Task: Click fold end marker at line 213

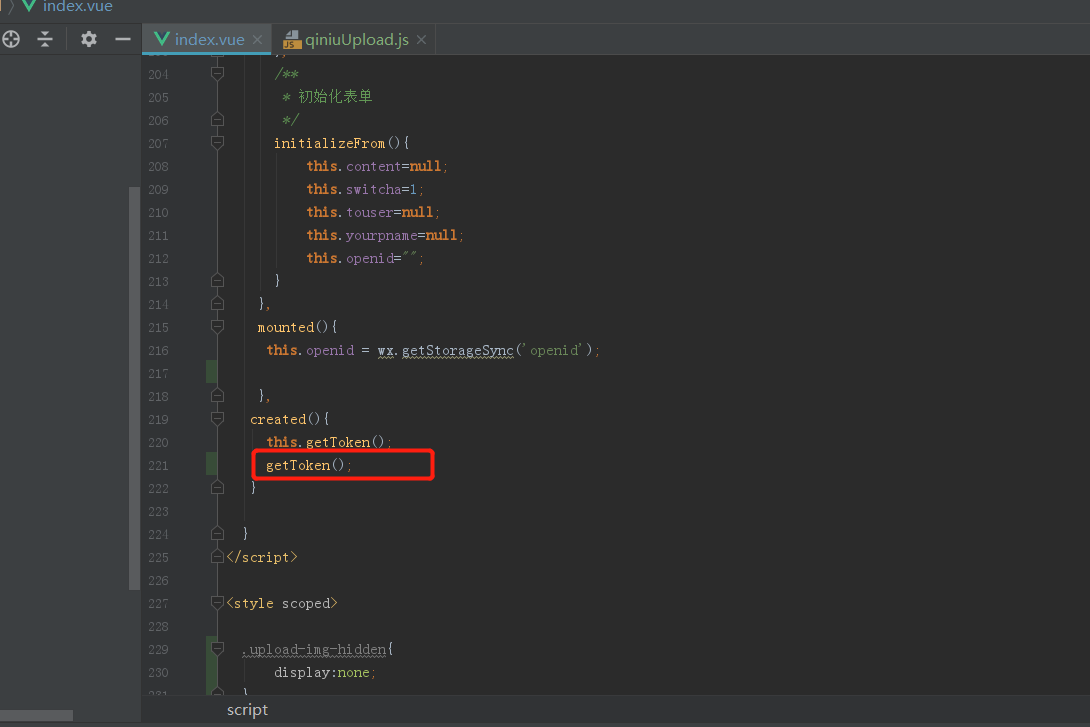Action: [x=217, y=281]
